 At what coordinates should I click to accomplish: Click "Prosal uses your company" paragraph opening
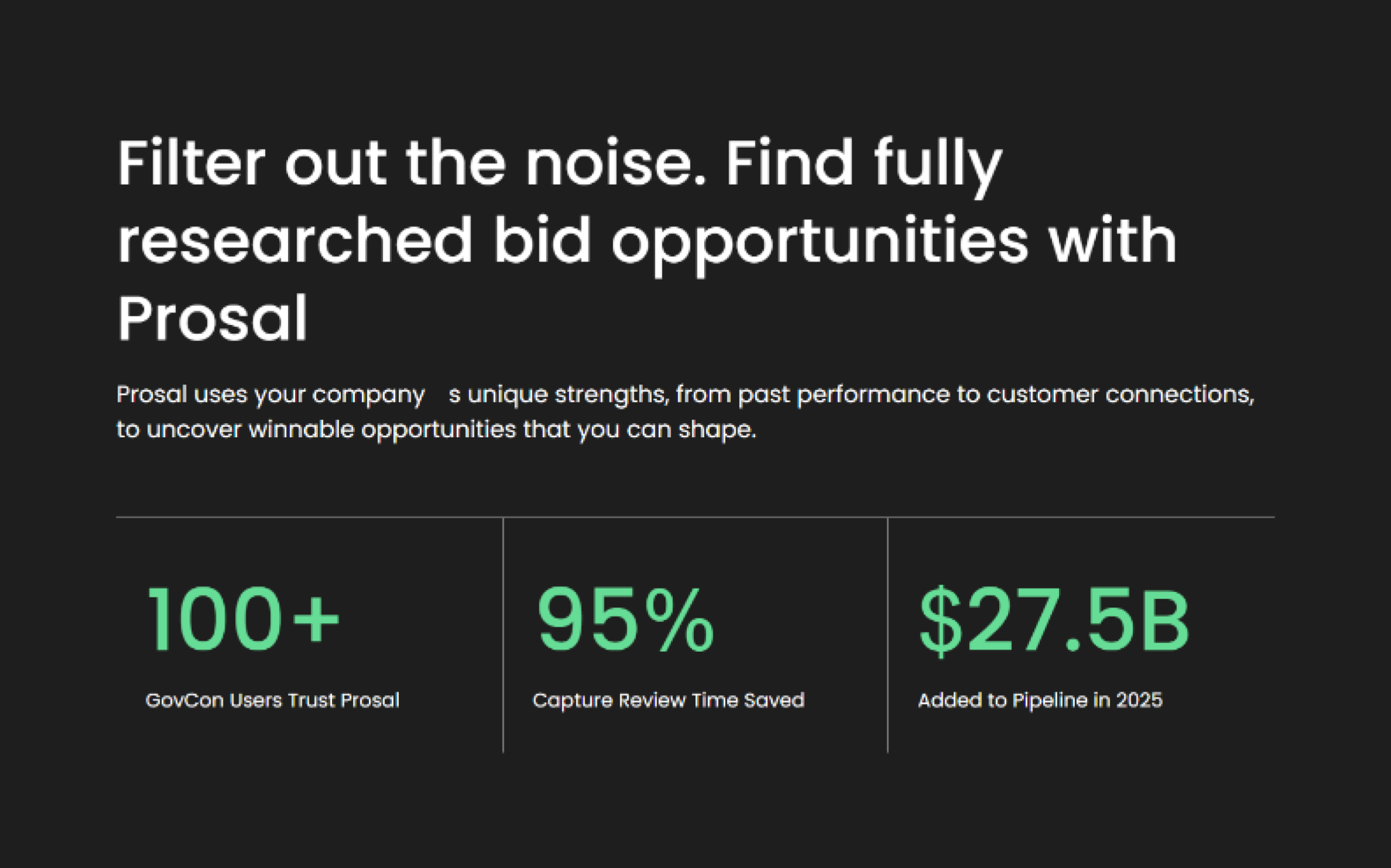(x=271, y=395)
